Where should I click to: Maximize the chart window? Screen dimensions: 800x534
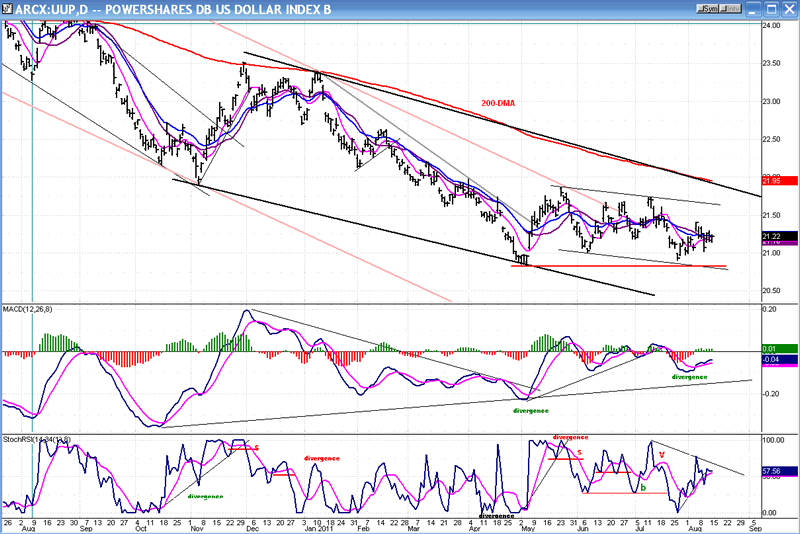click(771, 8)
